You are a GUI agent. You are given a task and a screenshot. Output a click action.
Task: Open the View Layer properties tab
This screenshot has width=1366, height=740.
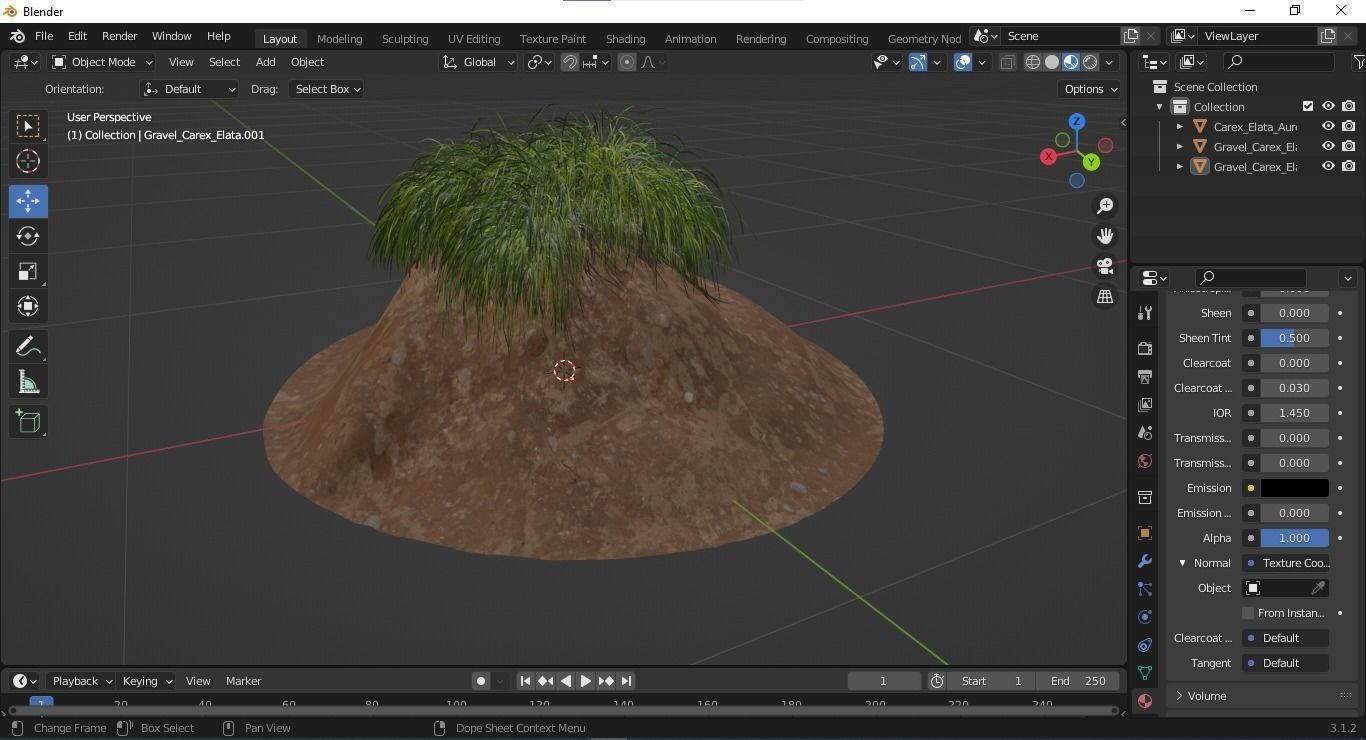click(x=1145, y=404)
